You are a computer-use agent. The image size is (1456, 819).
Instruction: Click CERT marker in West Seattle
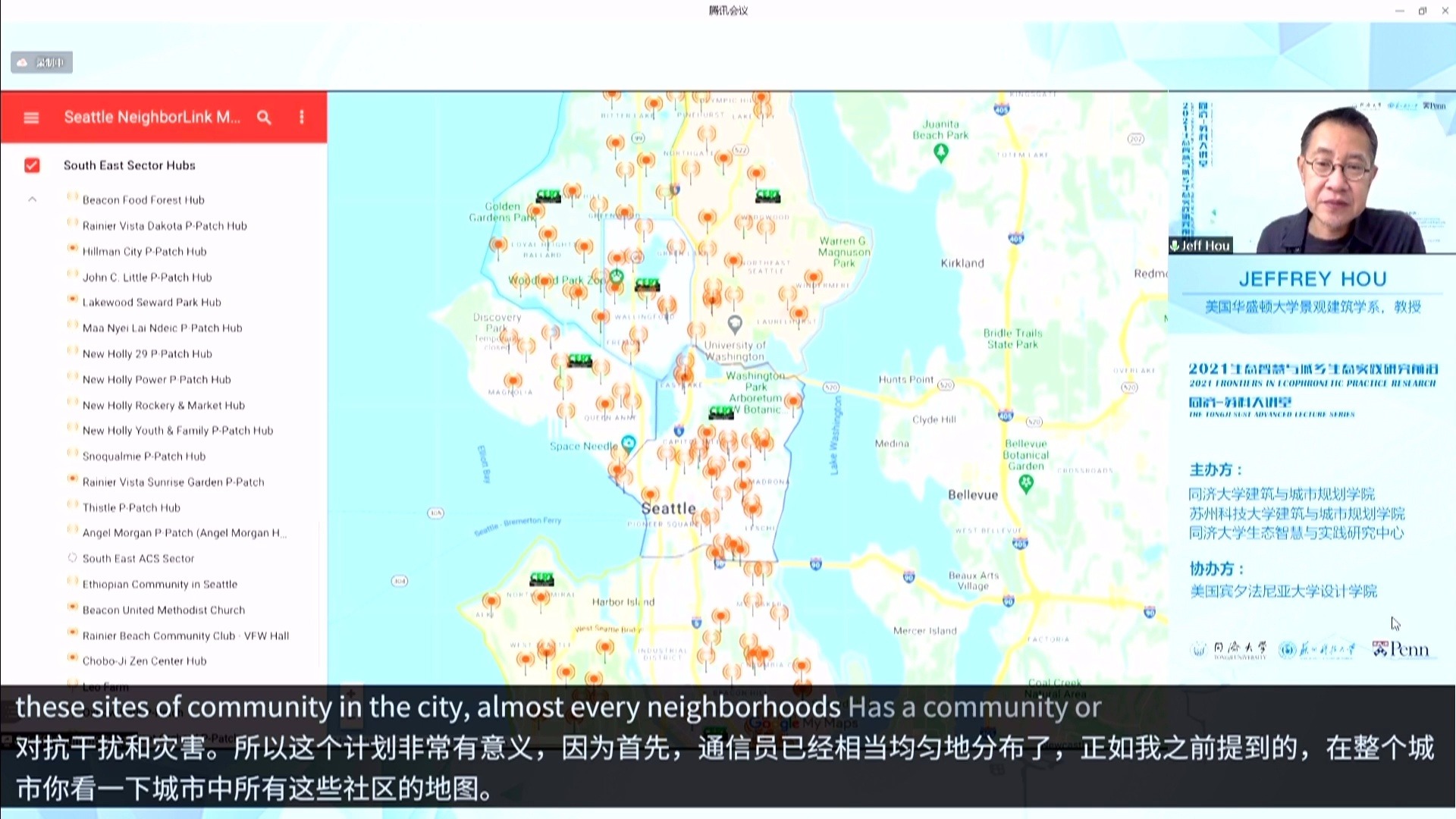[541, 579]
